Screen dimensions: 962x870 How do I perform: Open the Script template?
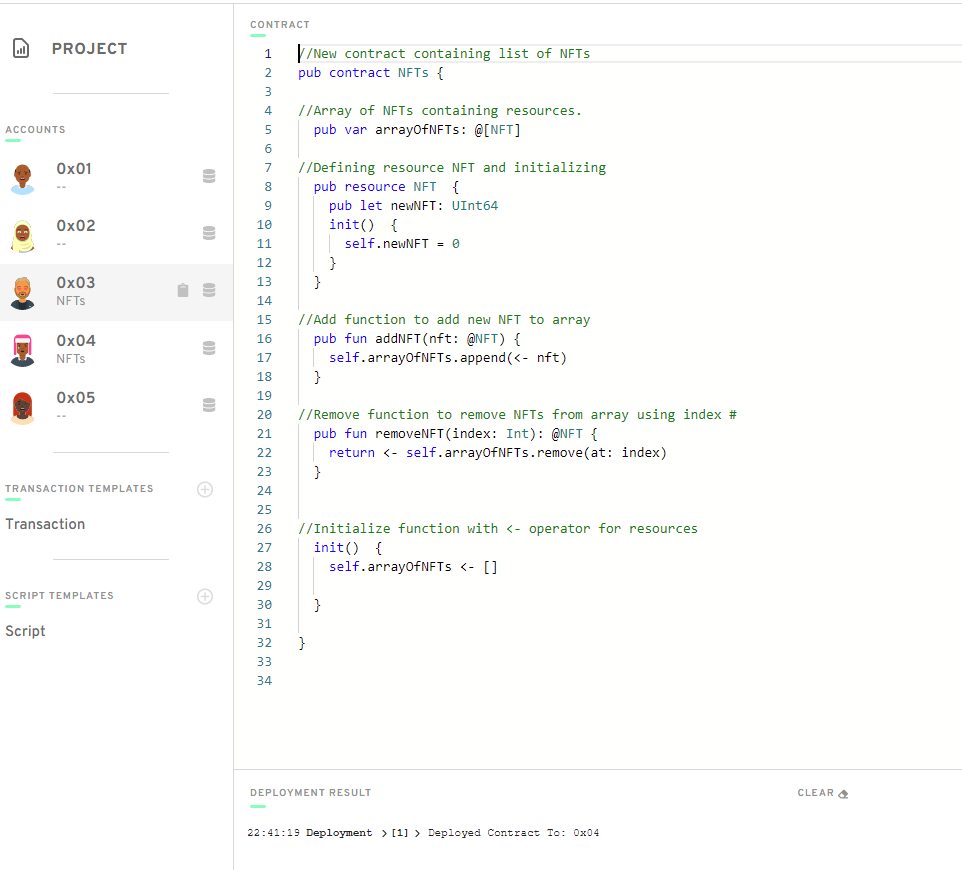pyautogui.click(x=25, y=631)
